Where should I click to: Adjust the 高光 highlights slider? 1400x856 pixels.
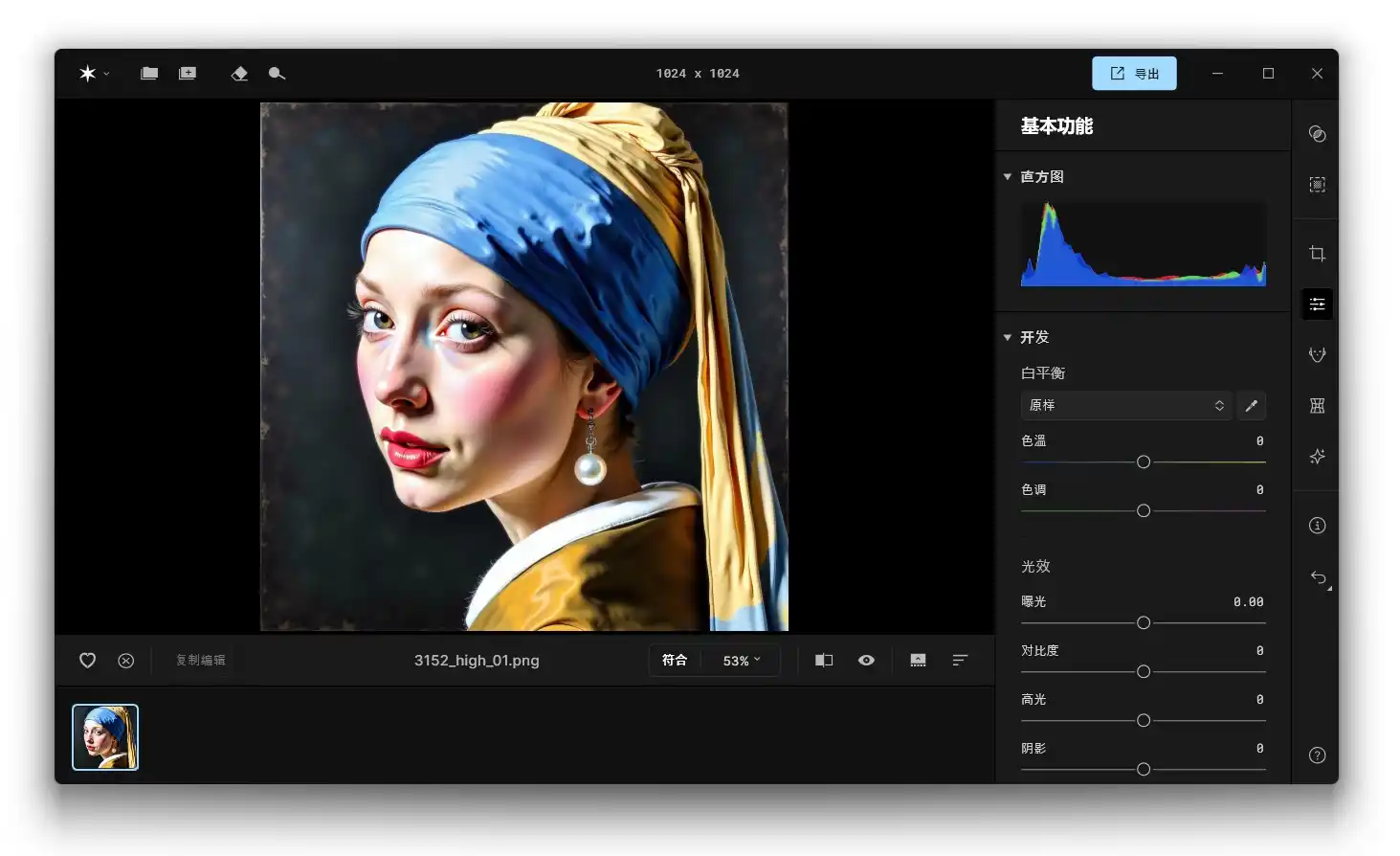pyautogui.click(x=1143, y=721)
